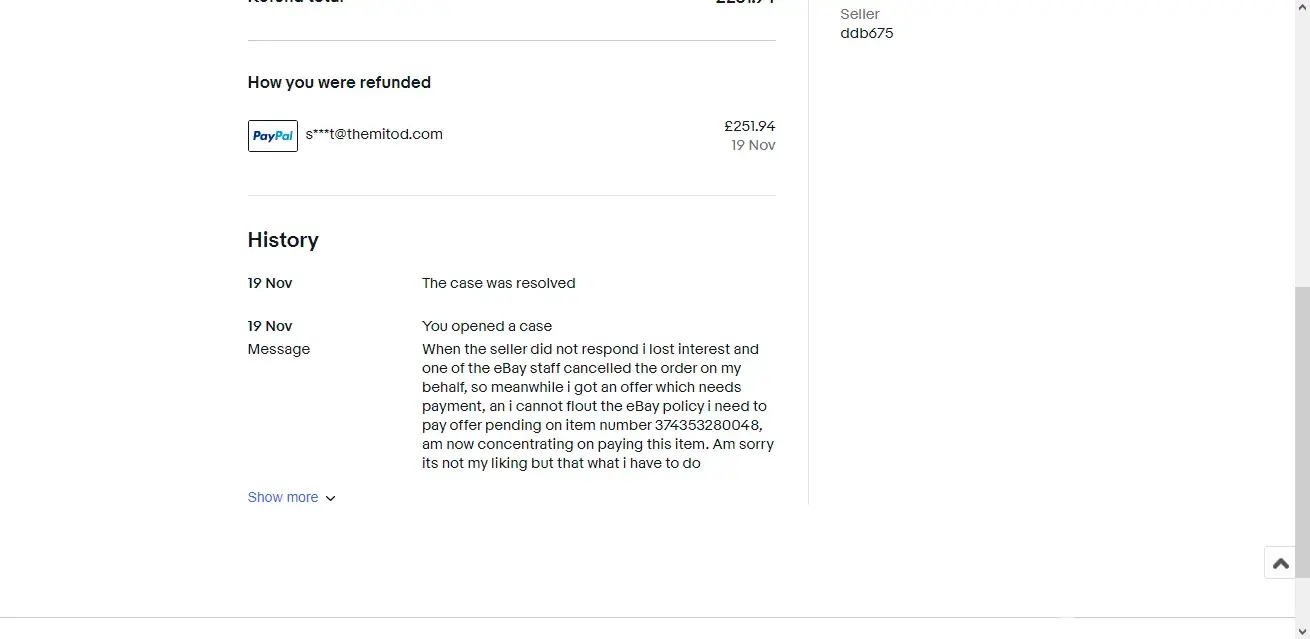Open seller ddb675's profile

point(866,33)
